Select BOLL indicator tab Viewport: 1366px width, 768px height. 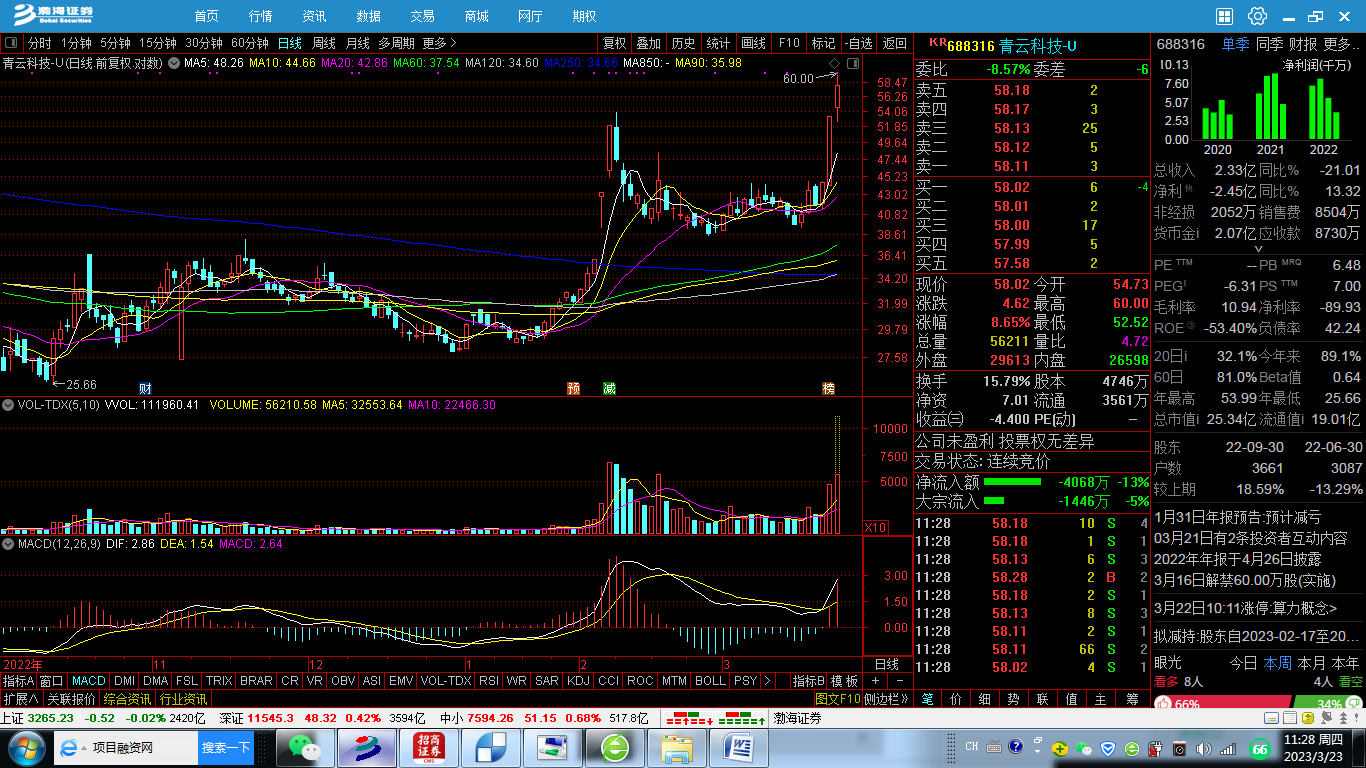coord(710,681)
